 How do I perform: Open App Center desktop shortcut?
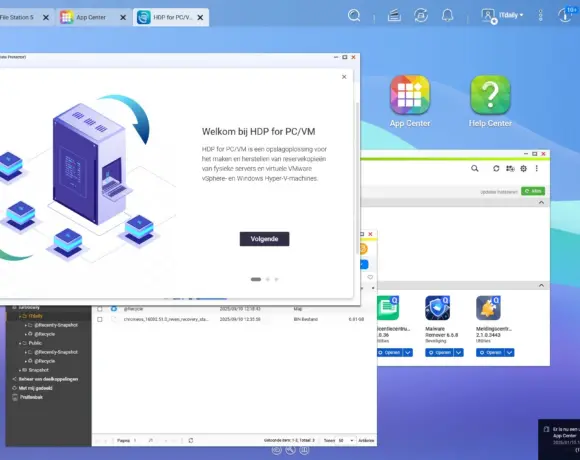[410, 101]
